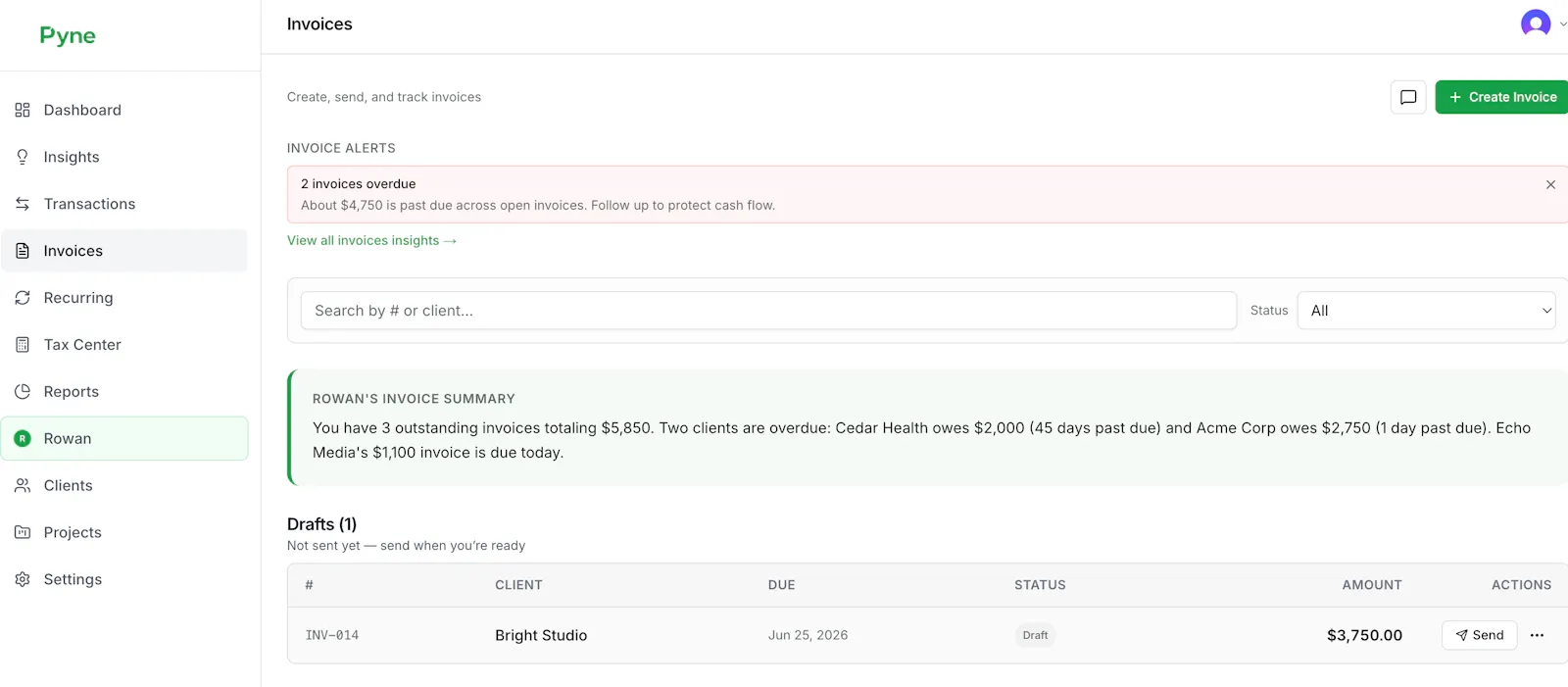Open Tax Center page
The height and width of the screenshot is (687, 1568).
pos(124,345)
